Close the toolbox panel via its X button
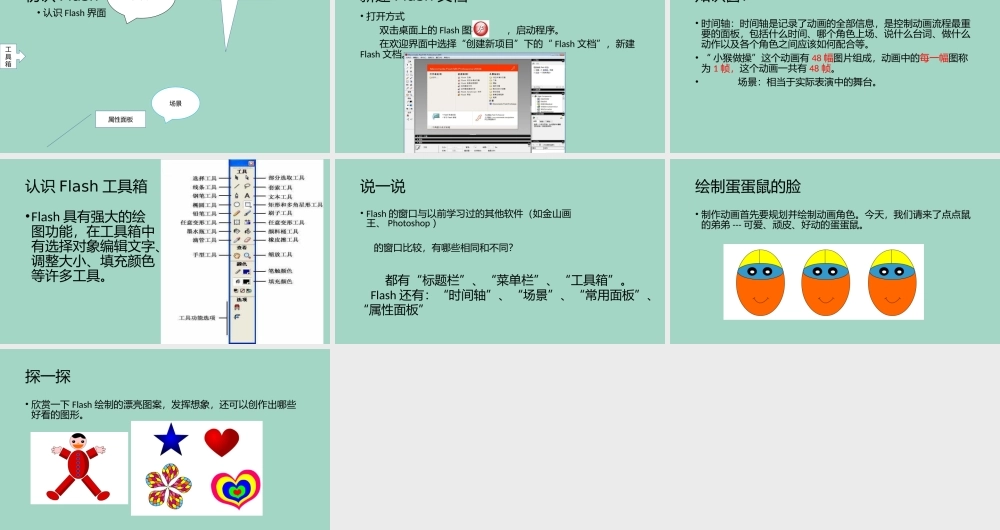 point(251,163)
